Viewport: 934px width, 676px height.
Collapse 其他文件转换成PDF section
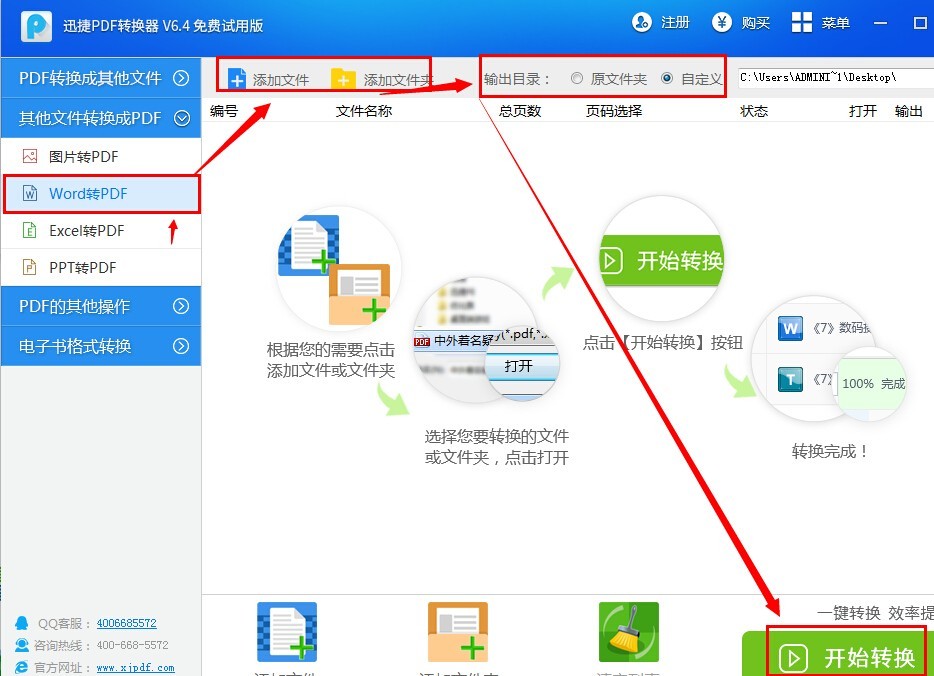101,118
